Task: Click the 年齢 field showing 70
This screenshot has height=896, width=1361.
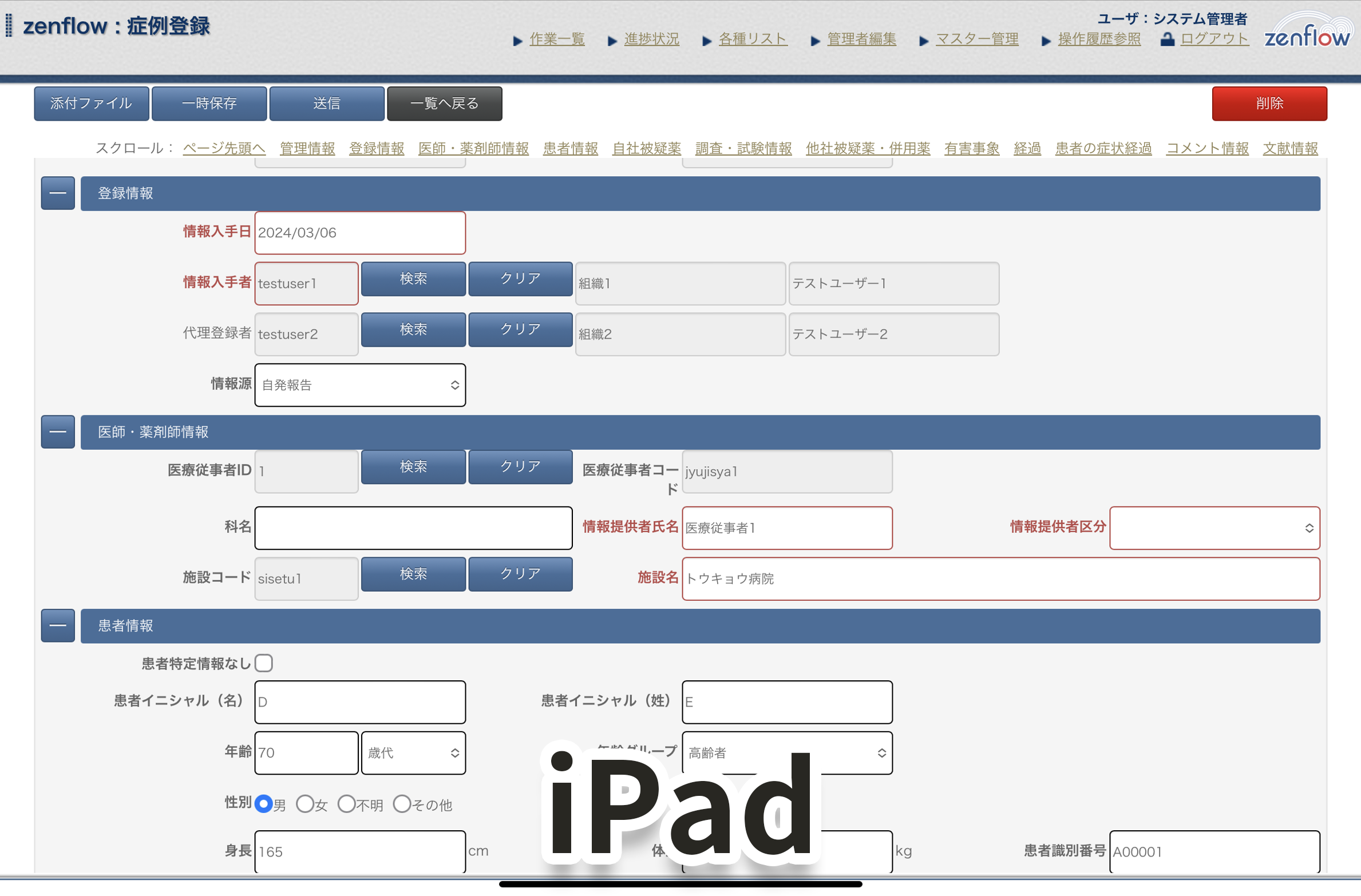Action: [306, 753]
